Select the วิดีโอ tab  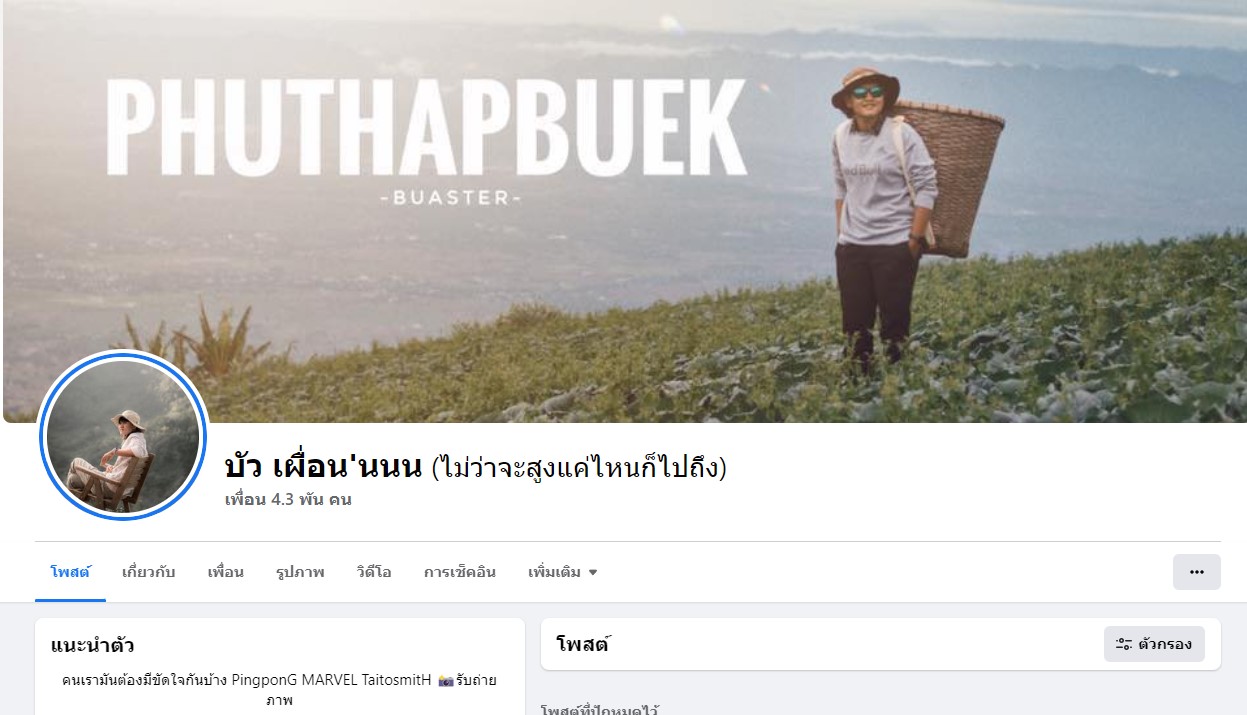(x=374, y=572)
